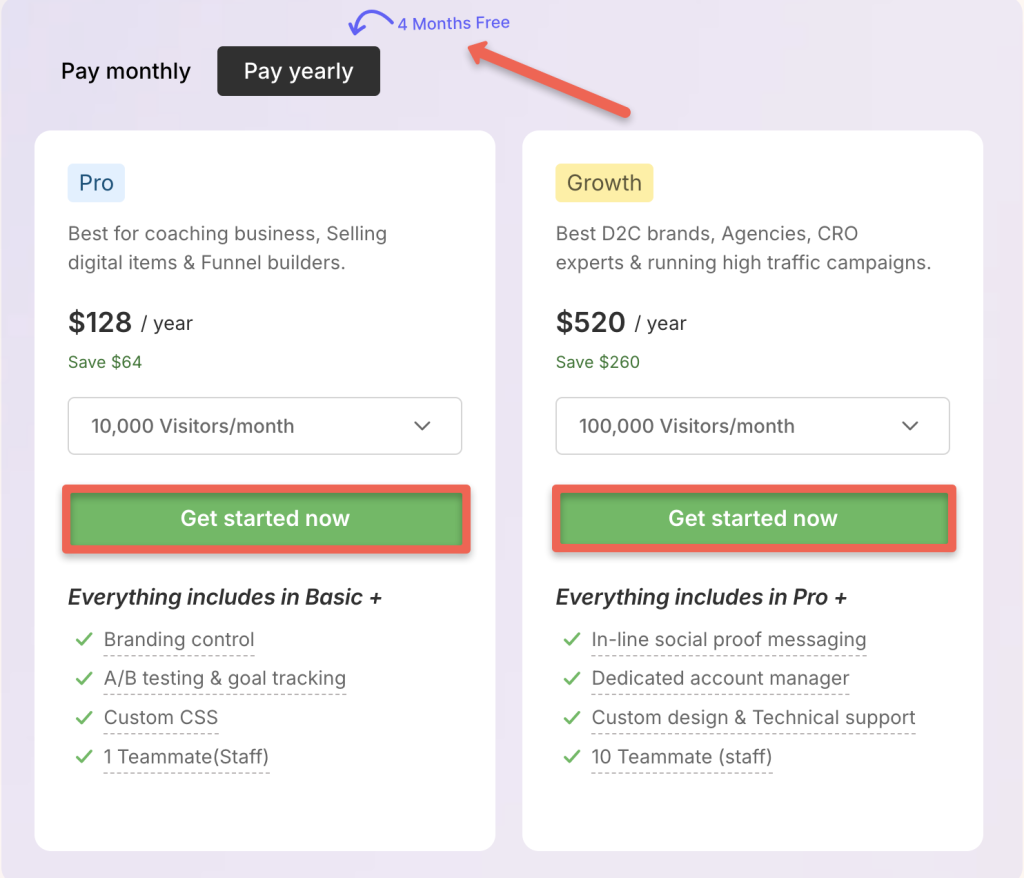
Task: Click the checkmark beside "1 Teammate(Staff)"
Action: point(84,757)
